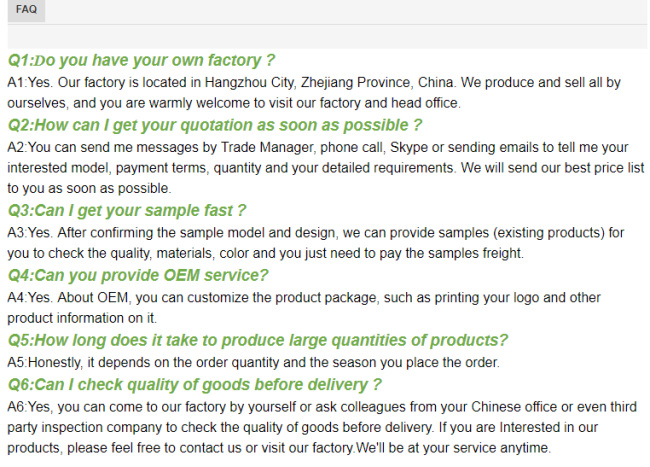Click 'party inspection company' text in A6
The width and height of the screenshot is (650, 467).
[85, 428]
